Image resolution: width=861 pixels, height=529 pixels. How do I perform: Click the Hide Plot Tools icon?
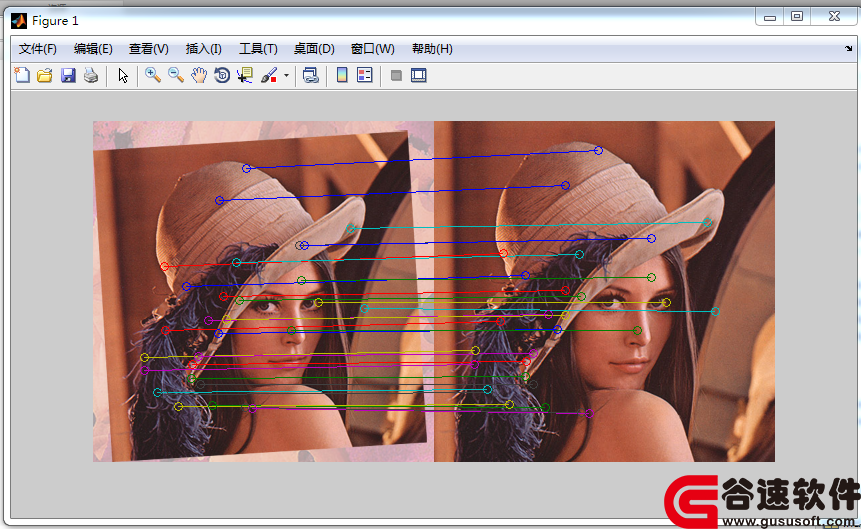pyautogui.click(x=396, y=75)
